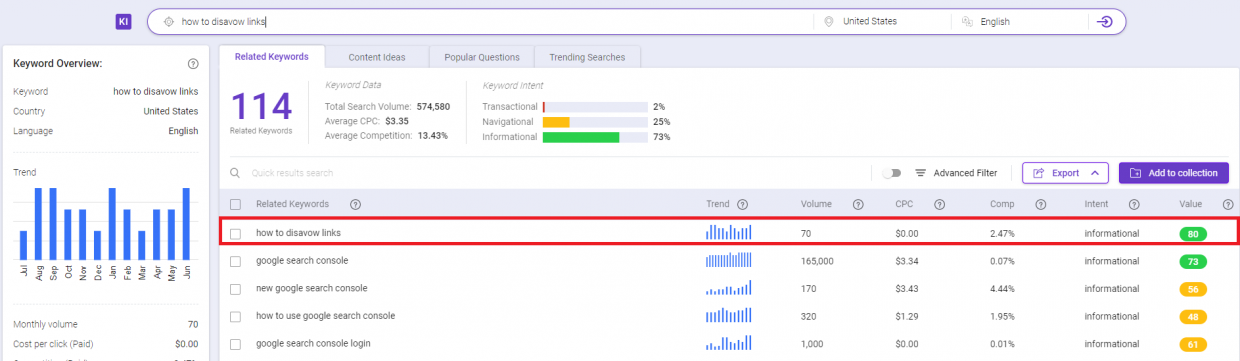Open help icon next to Value column
Screen dimensions: 1240x361
pos(1227,204)
